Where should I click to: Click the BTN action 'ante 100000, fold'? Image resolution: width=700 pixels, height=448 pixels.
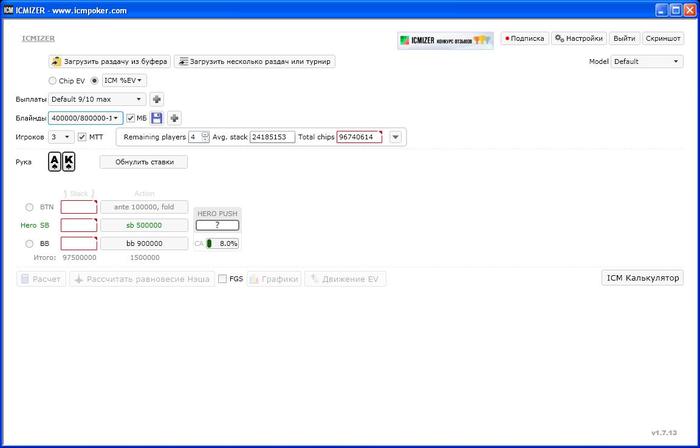(x=144, y=207)
